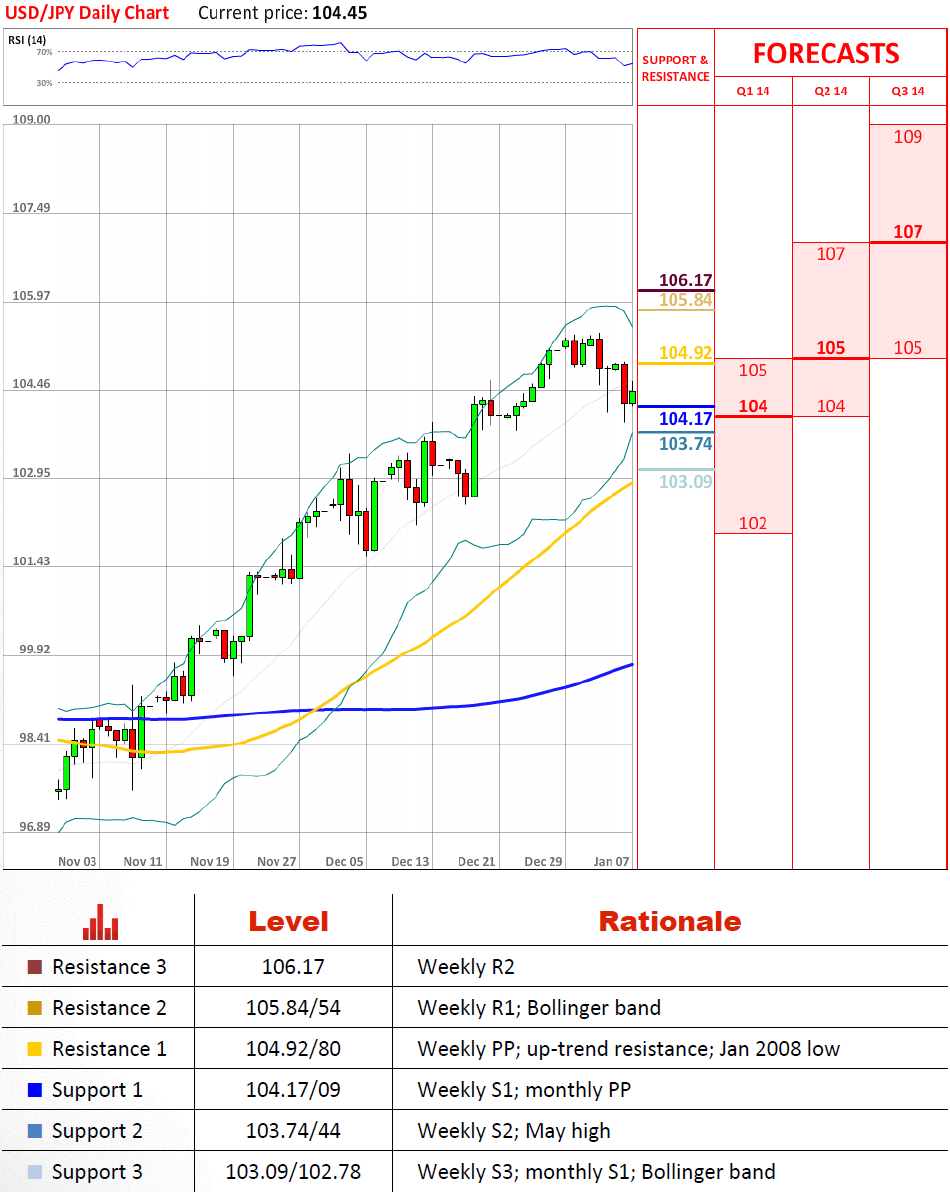This screenshot has height=1192, width=950.
Task: Select the Q1 14 forecast column header
Action: point(753,92)
